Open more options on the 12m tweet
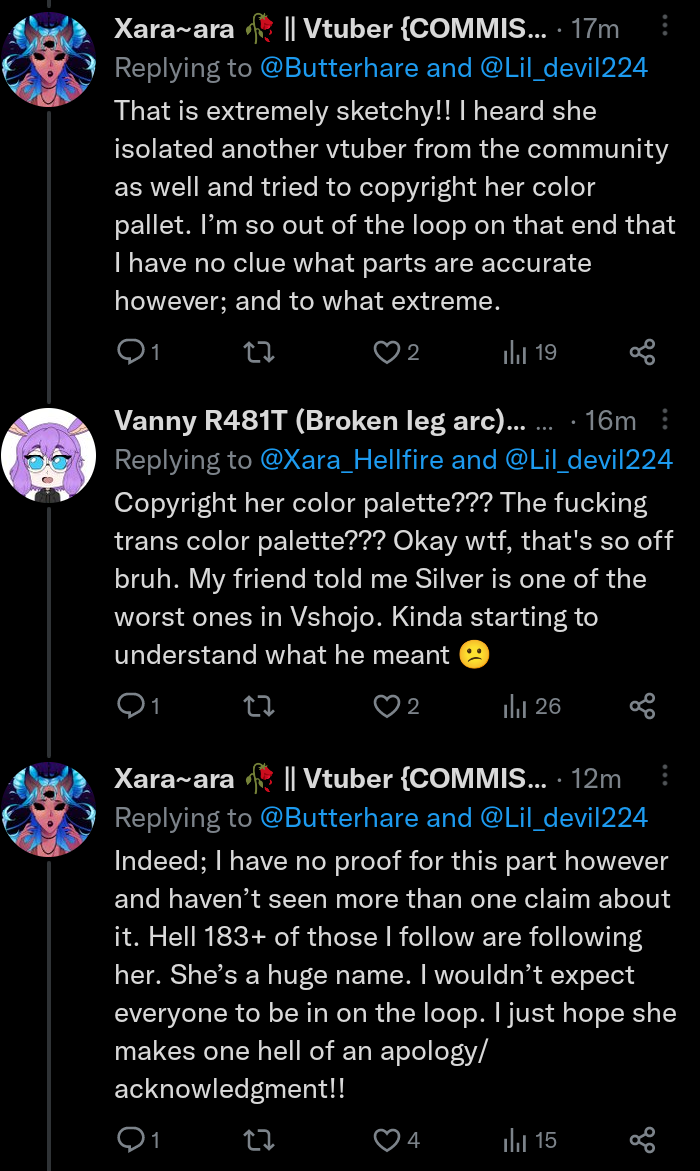Image resolution: width=700 pixels, height=1171 pixels. (x=666, y=777)
